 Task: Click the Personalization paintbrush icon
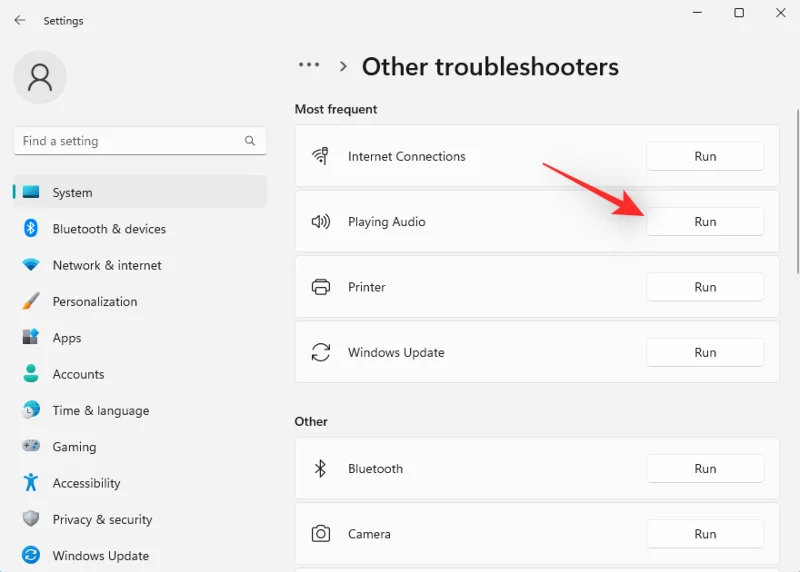coord(31,301)
